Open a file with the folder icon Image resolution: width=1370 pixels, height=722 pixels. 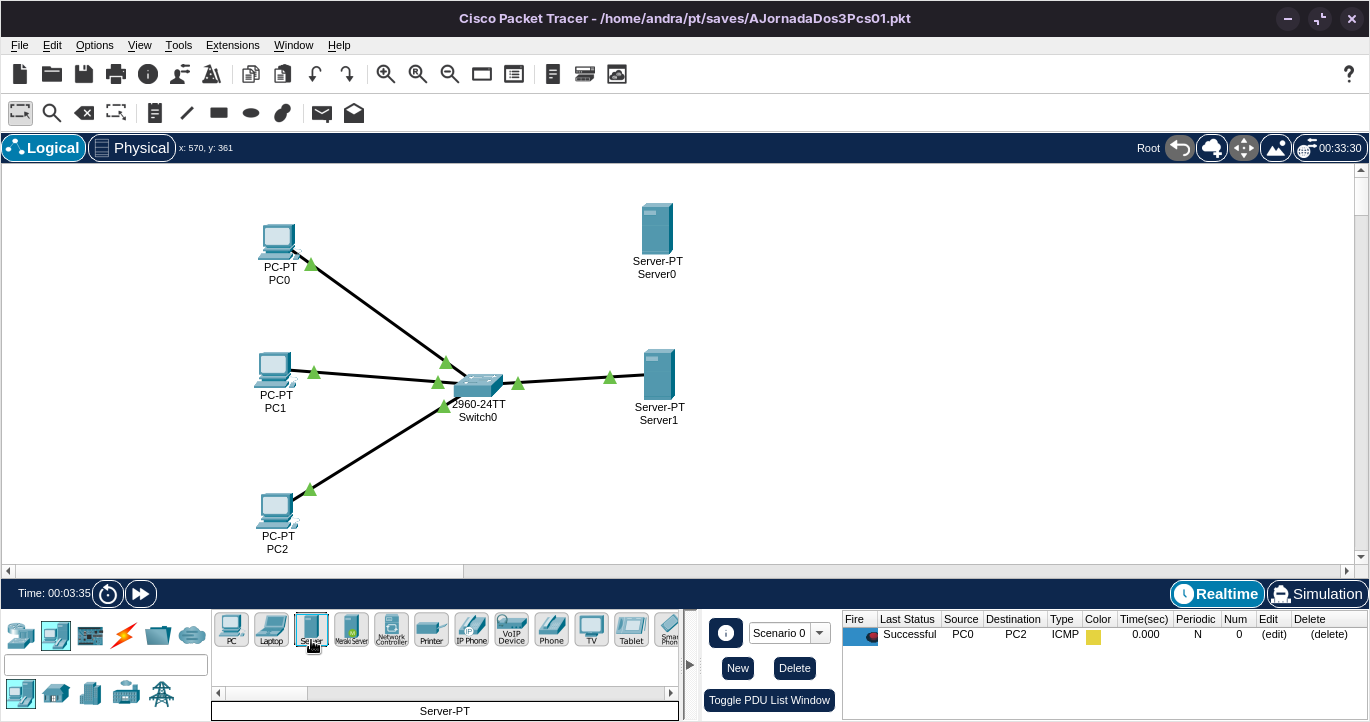[52, 74]
